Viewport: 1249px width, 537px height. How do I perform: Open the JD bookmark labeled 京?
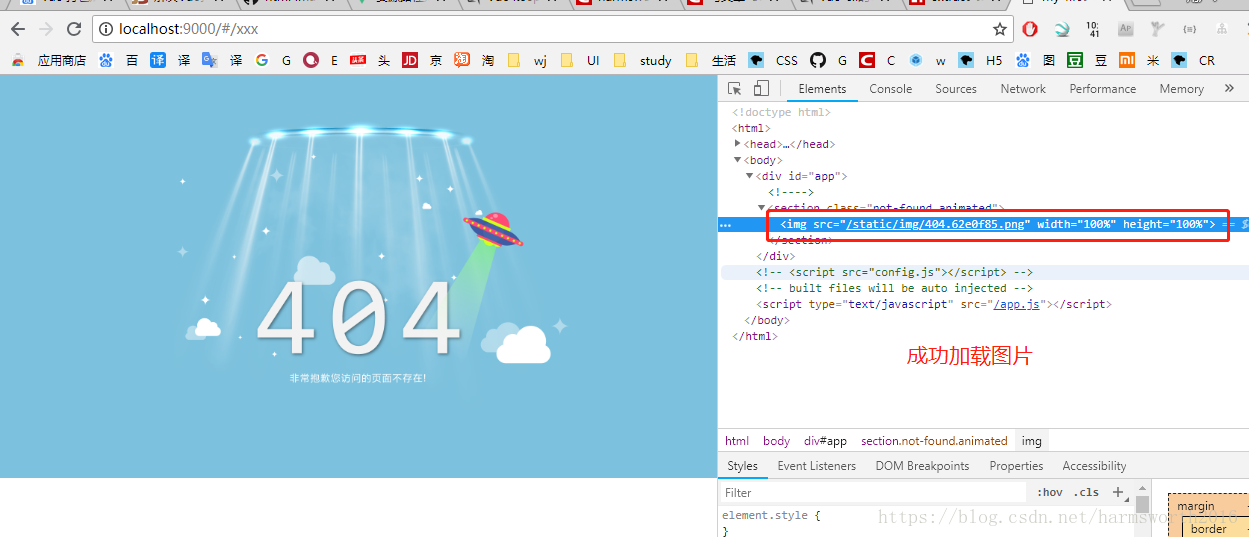[x=422, y=60]
